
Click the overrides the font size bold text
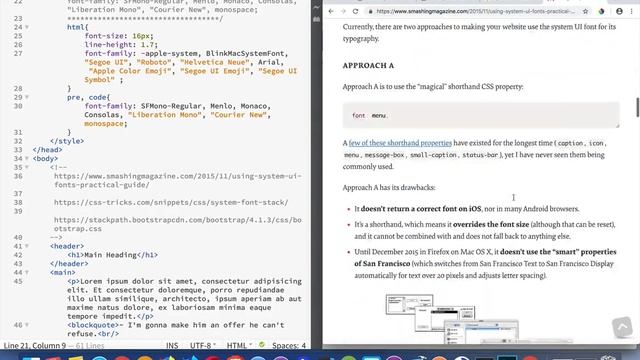(x=491, y=224)
